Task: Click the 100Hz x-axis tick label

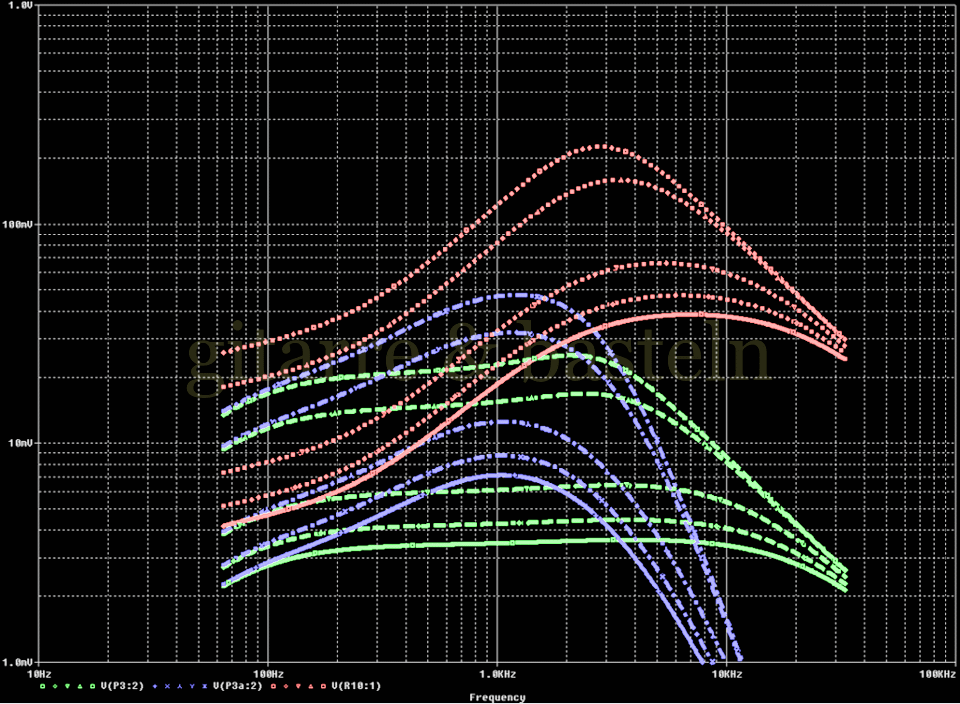Action: click(268, 674)
